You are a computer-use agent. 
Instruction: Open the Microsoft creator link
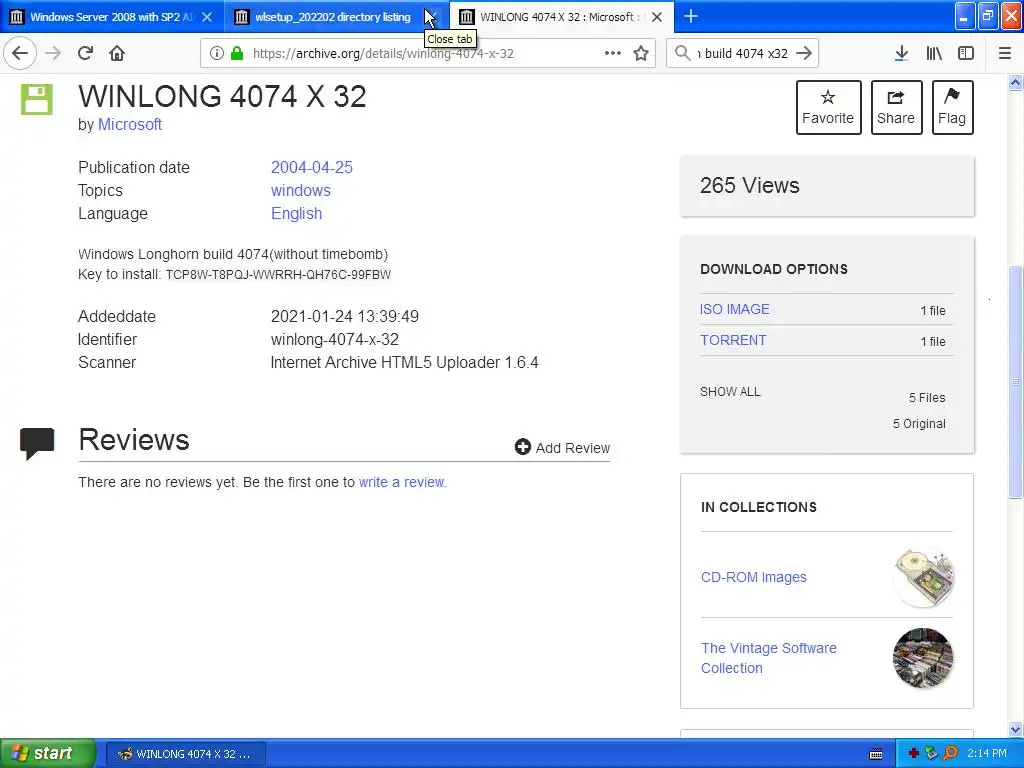tap(129, 124)
